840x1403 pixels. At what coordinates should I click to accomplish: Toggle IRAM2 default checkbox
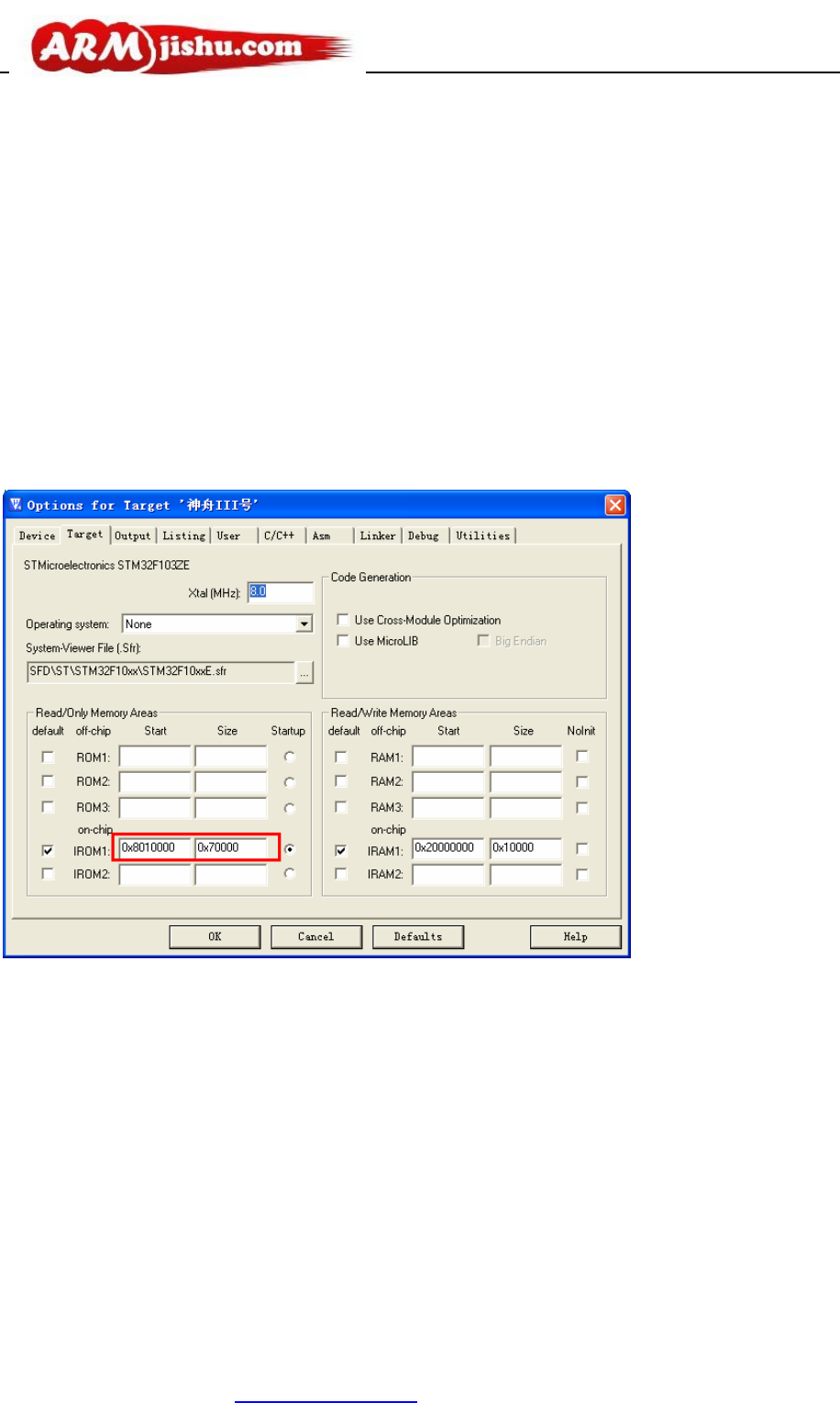[341, 874]
